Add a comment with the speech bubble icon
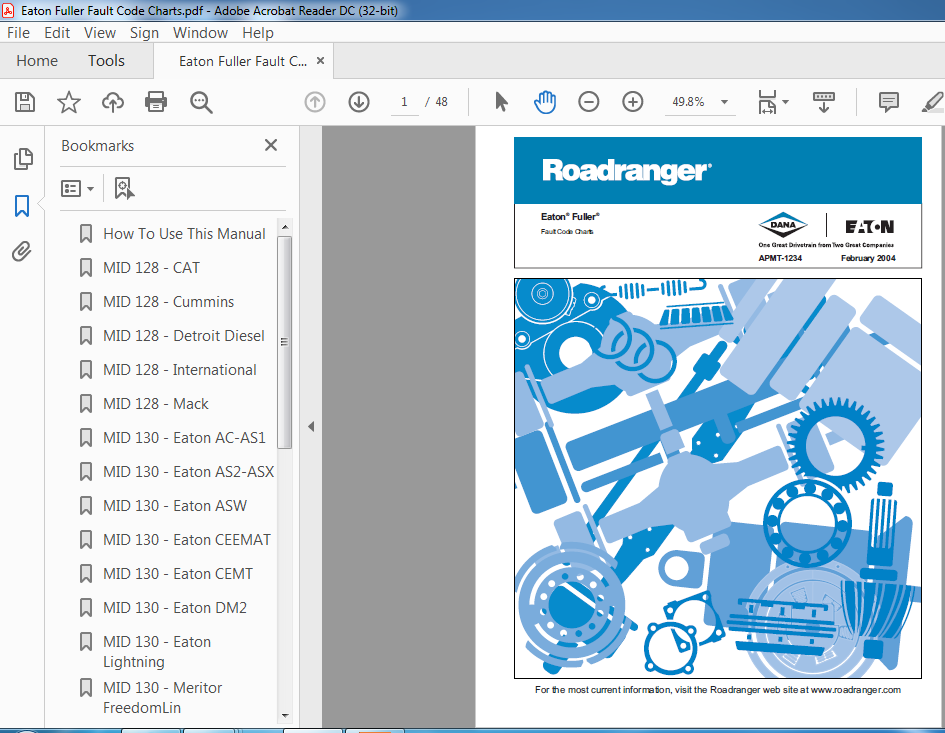945x733 pixels. coord(888,102)
